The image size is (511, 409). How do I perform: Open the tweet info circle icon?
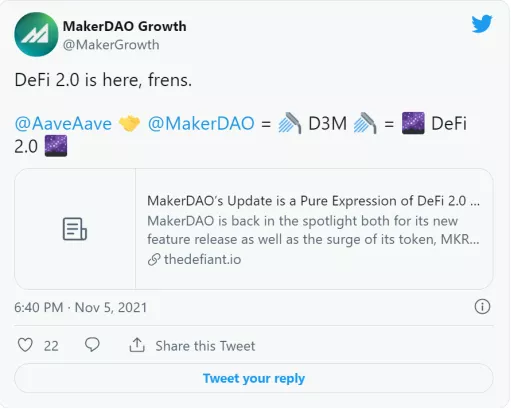482,306
